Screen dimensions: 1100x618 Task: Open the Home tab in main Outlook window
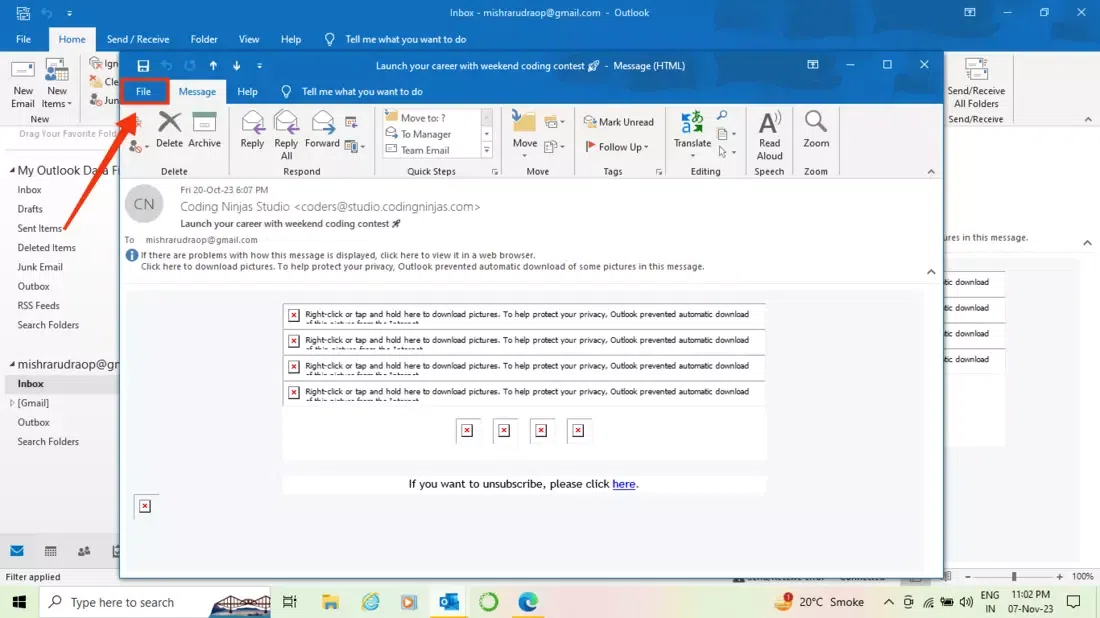click(x=72, y=39)
